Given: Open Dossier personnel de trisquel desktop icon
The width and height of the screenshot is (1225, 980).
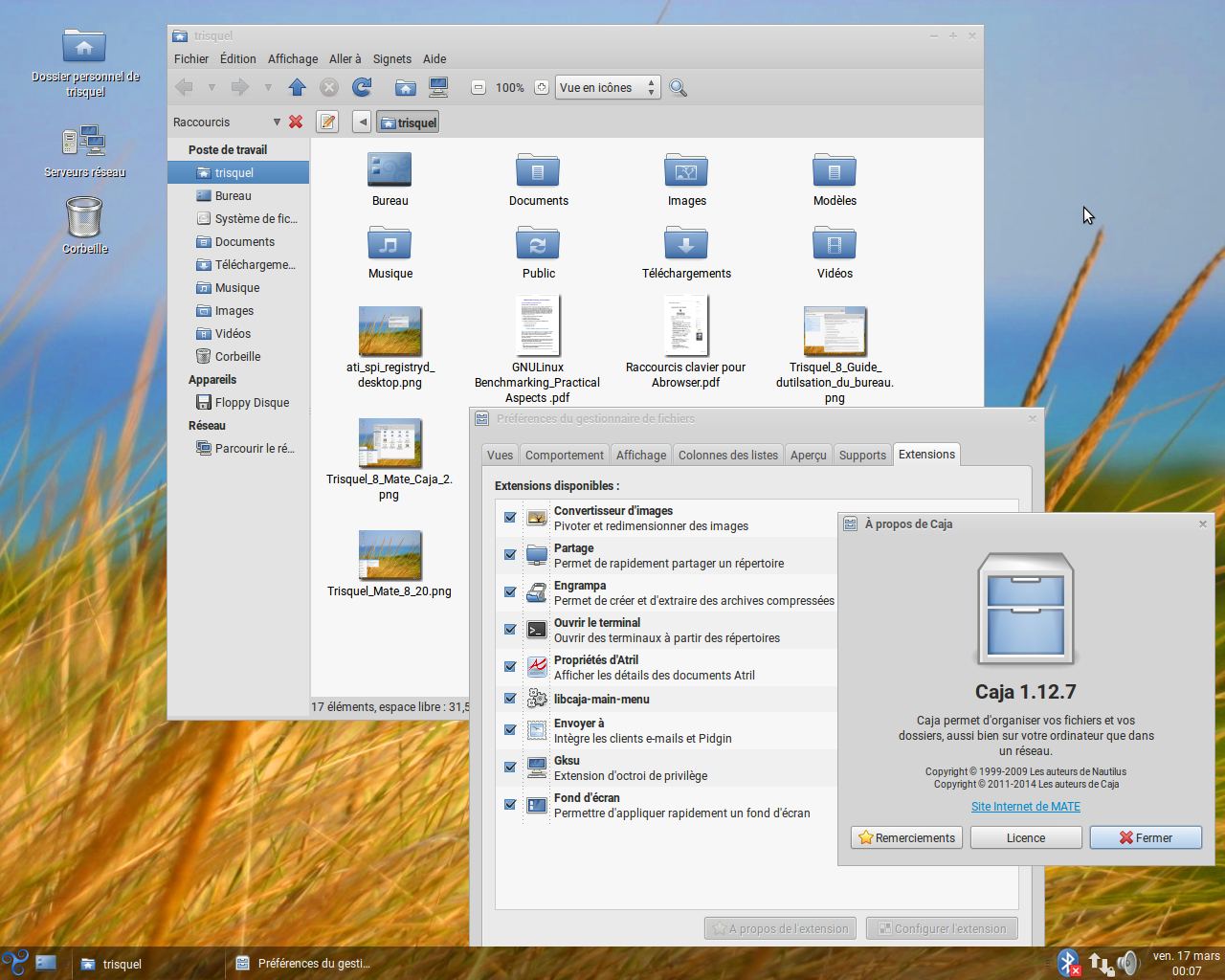Looking at the screenshot, I should [84, 45].
